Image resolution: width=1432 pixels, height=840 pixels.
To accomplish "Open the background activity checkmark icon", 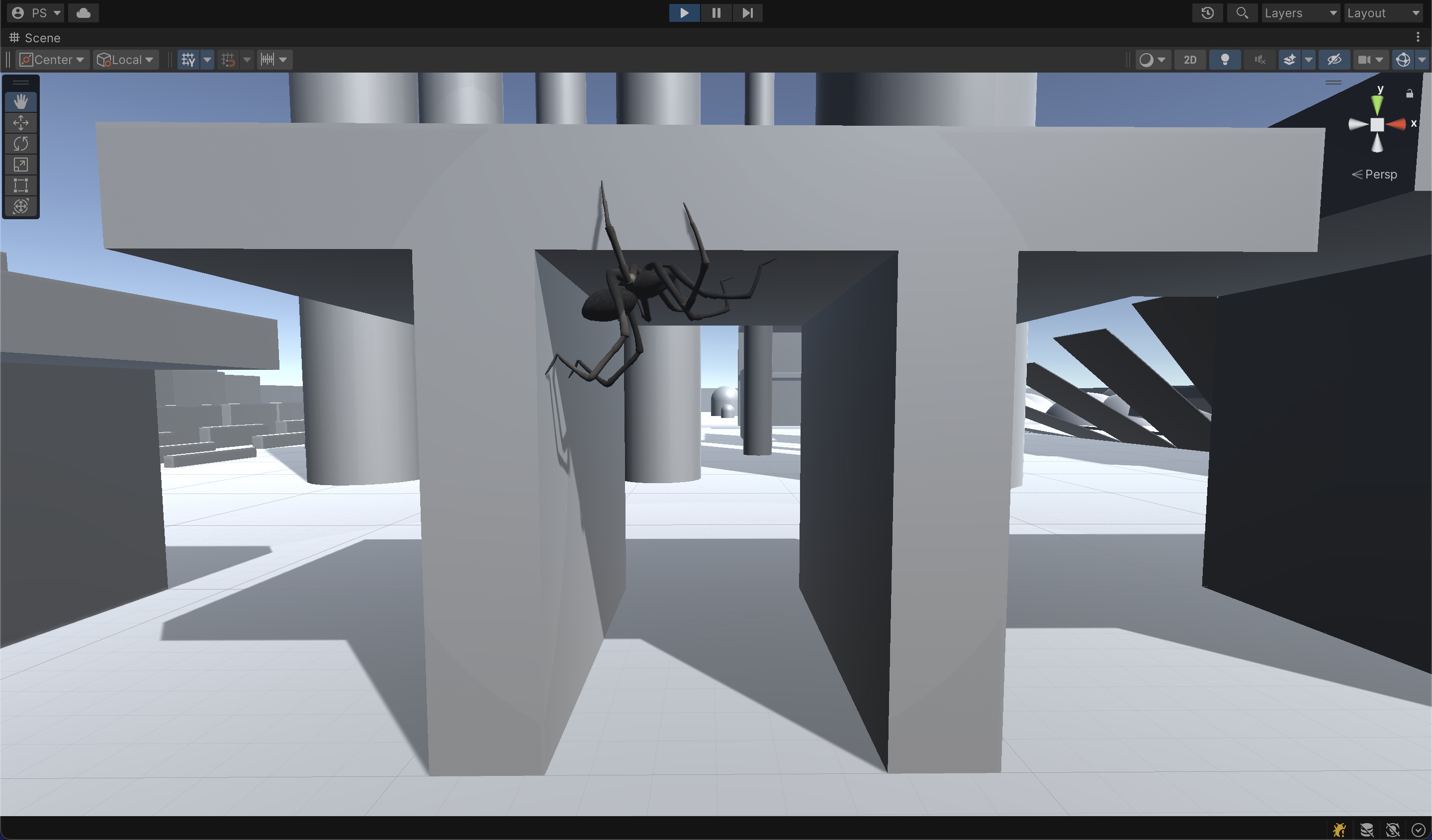I will point(1419,830).
